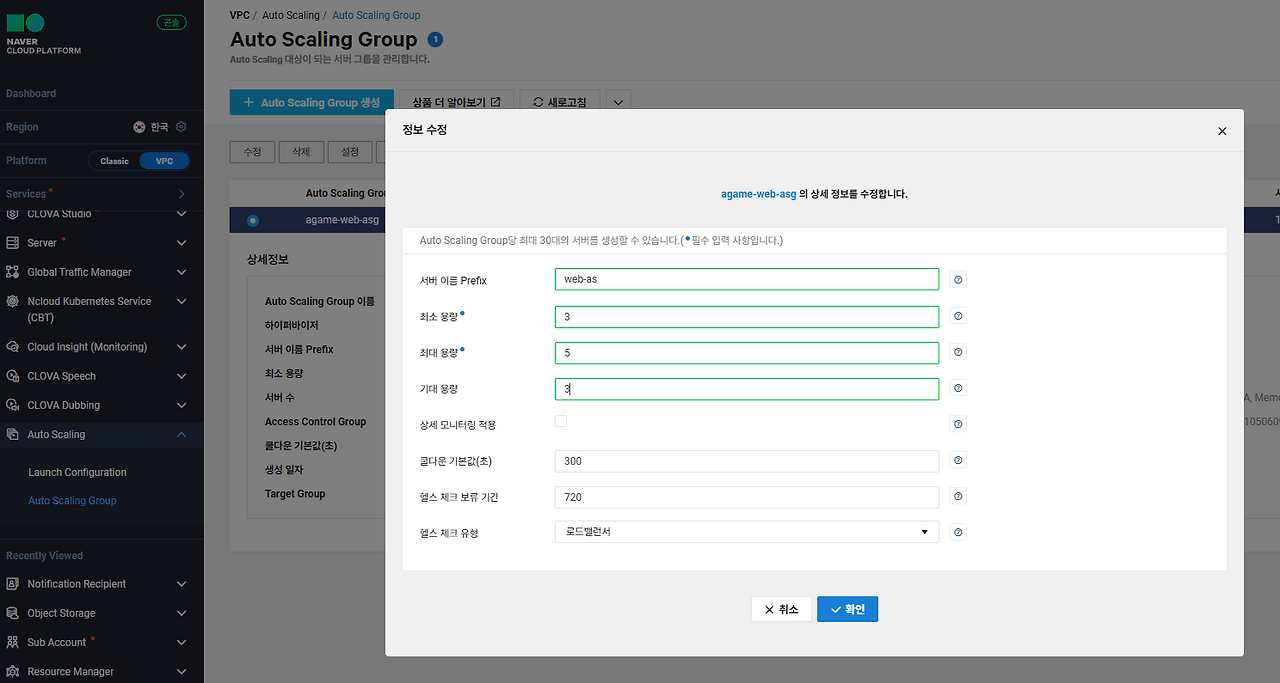Image resolution: width=1280 pixels, height=683 pixels.
Task: Open Region settings gear icon
Action: [181, 127]
